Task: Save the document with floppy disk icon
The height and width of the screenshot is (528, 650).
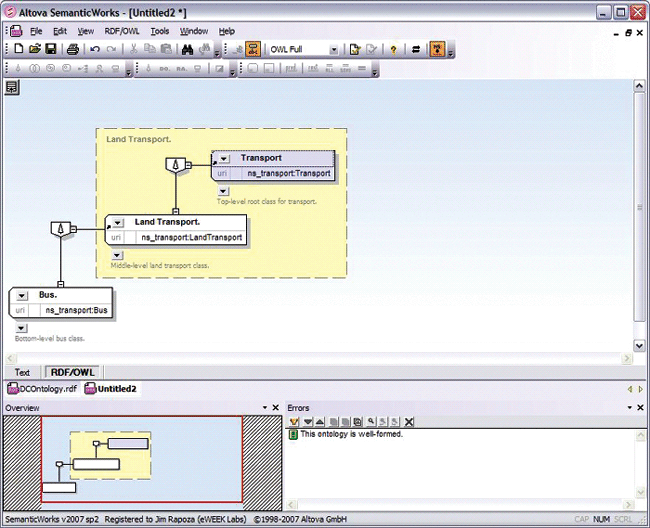Action: click(51, 49)
